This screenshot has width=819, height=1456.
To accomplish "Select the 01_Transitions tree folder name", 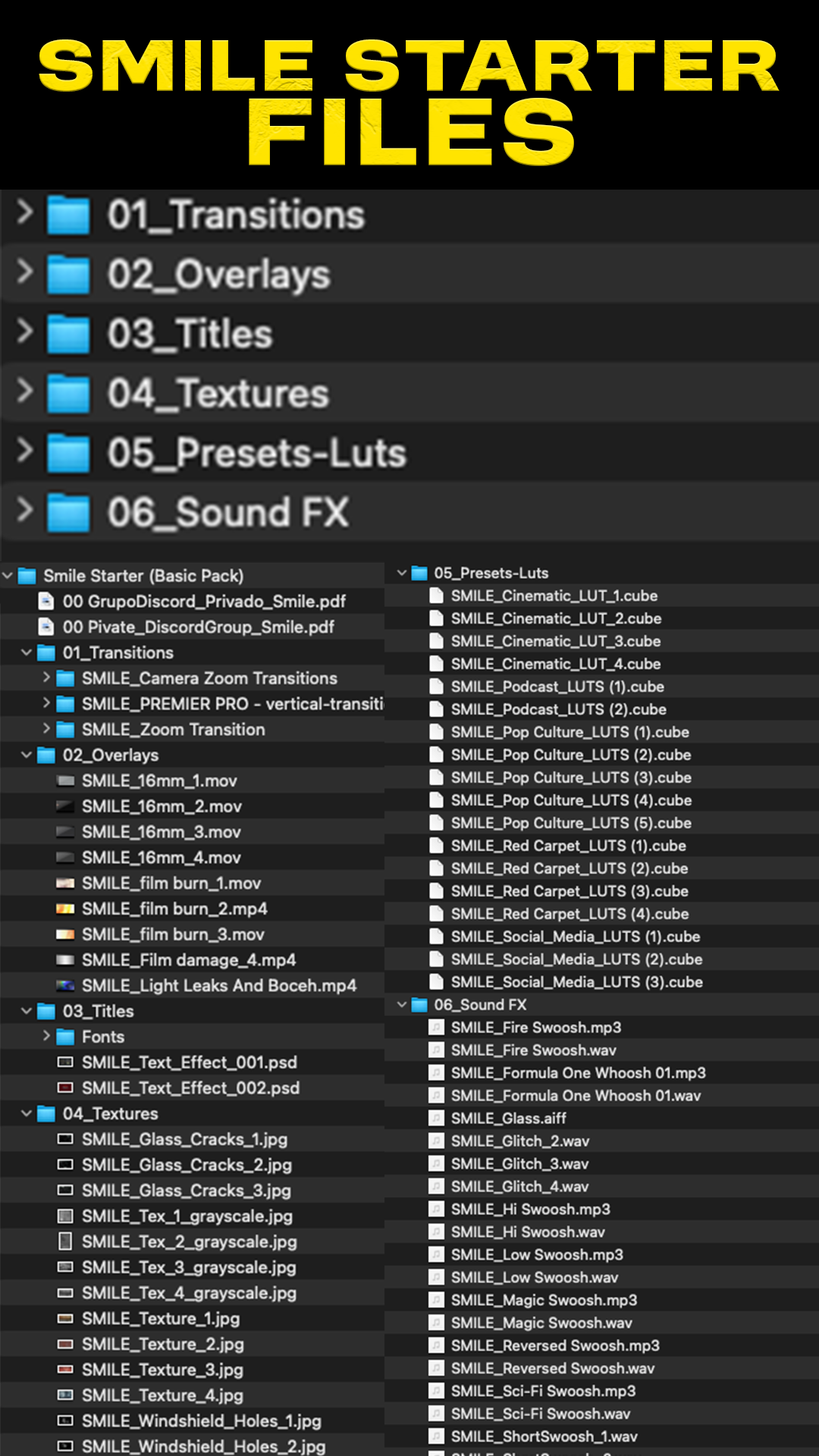I will pyautogui.click(x=118, y=652).
